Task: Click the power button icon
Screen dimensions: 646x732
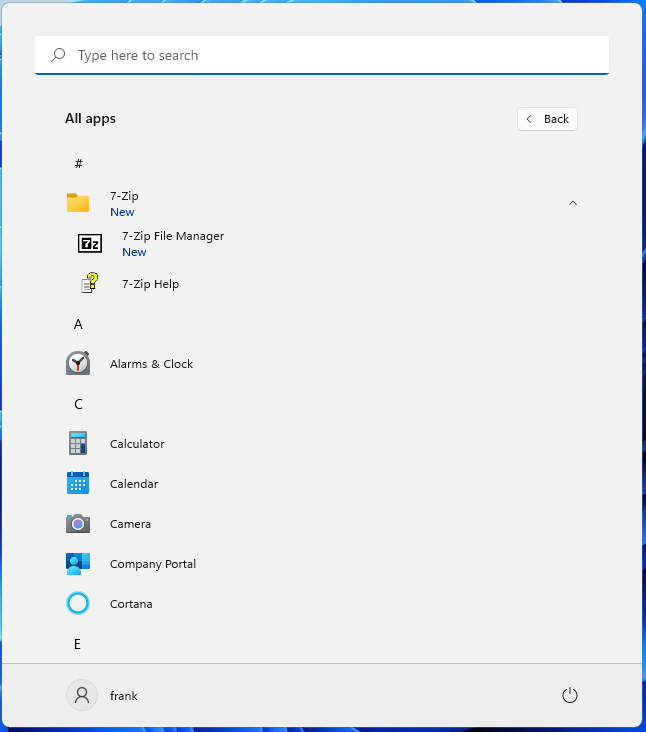Action: coord(569,695)
